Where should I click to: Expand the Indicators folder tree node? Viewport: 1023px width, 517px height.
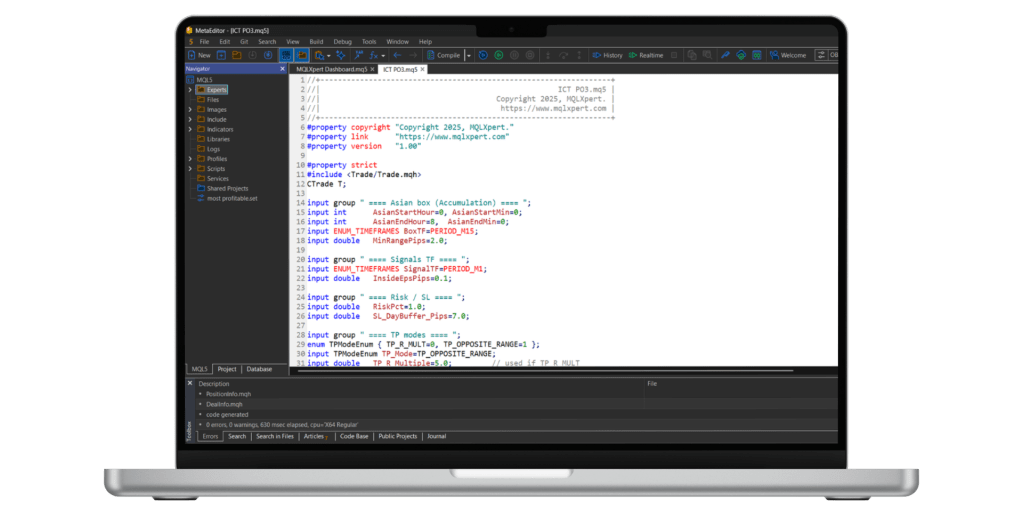click(x=190, y=129)
